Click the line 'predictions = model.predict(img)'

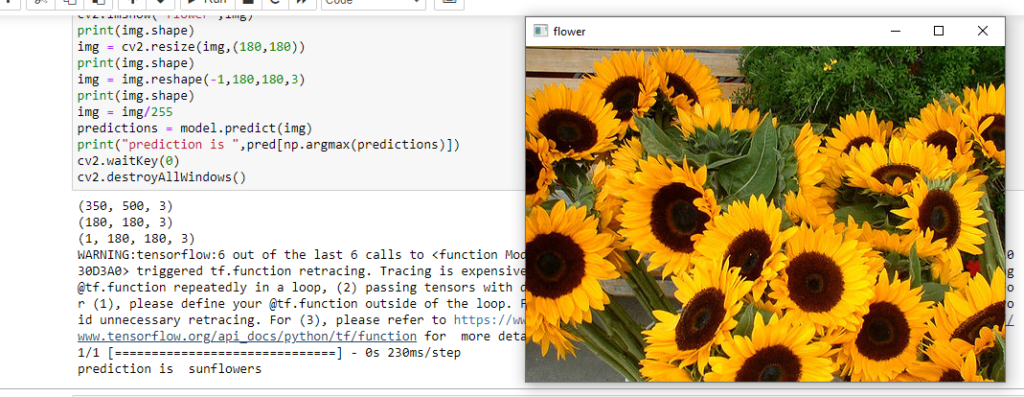[195, 128]
